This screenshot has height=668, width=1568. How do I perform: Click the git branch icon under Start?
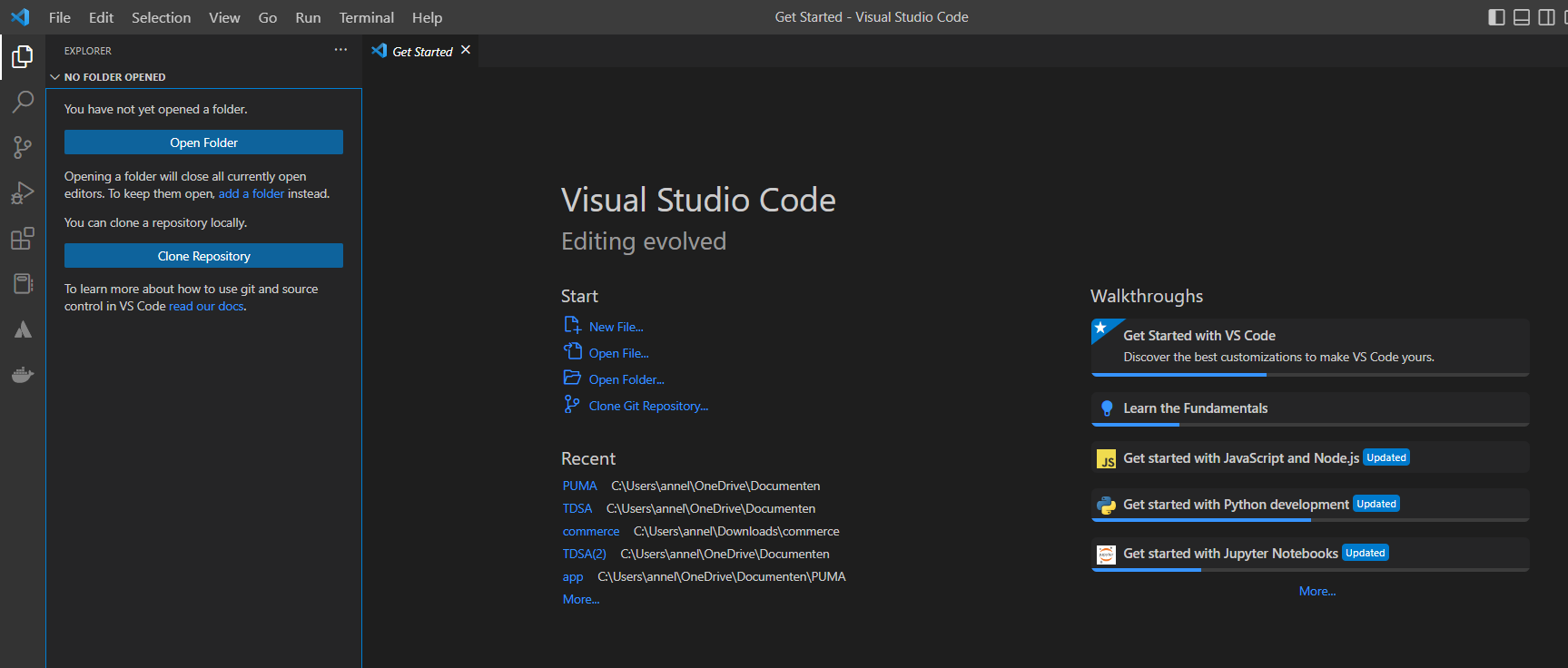(572, 404)
